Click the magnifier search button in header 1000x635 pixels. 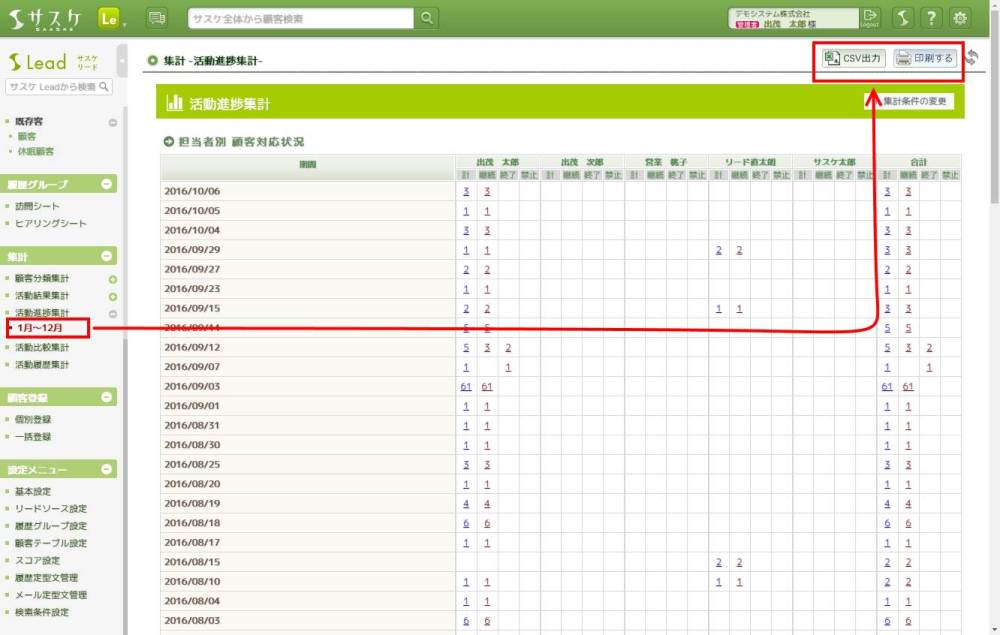point(427,18)
